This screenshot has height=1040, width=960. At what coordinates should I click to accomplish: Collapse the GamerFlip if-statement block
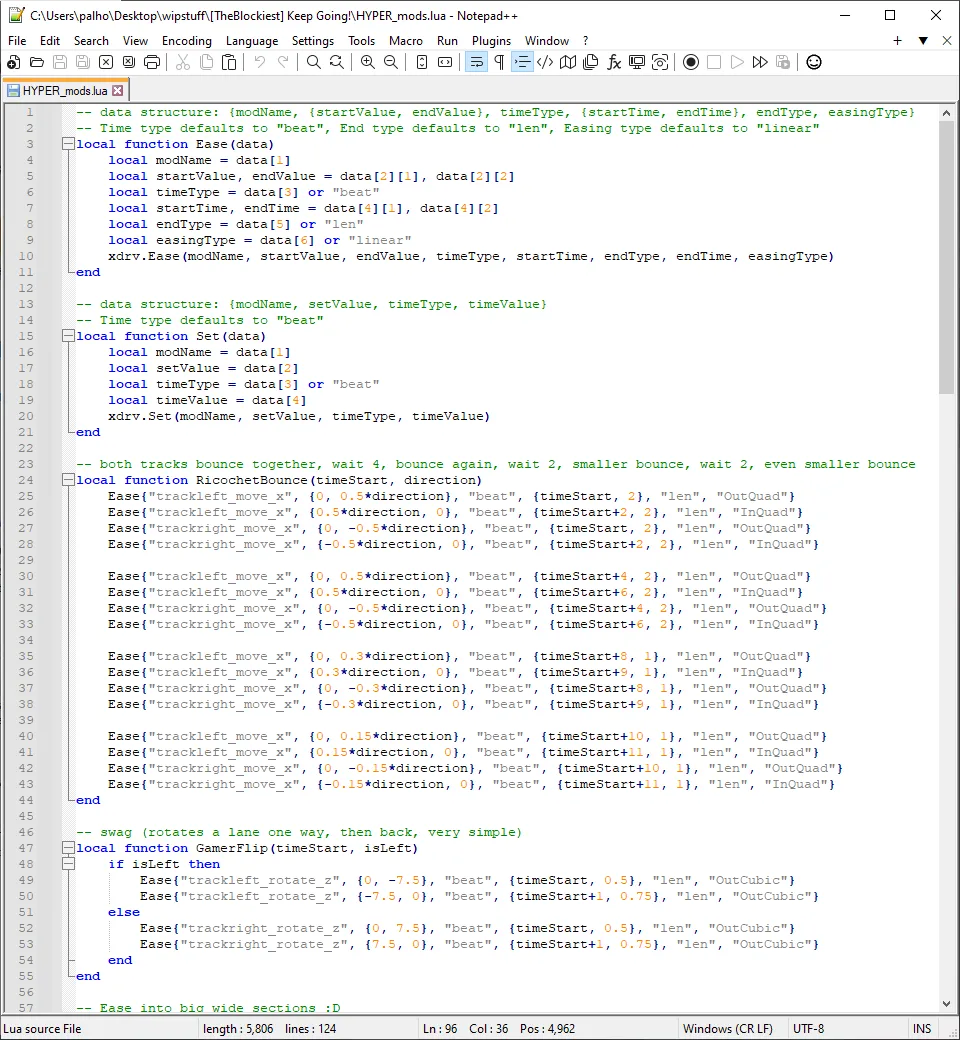coord(68,864)
